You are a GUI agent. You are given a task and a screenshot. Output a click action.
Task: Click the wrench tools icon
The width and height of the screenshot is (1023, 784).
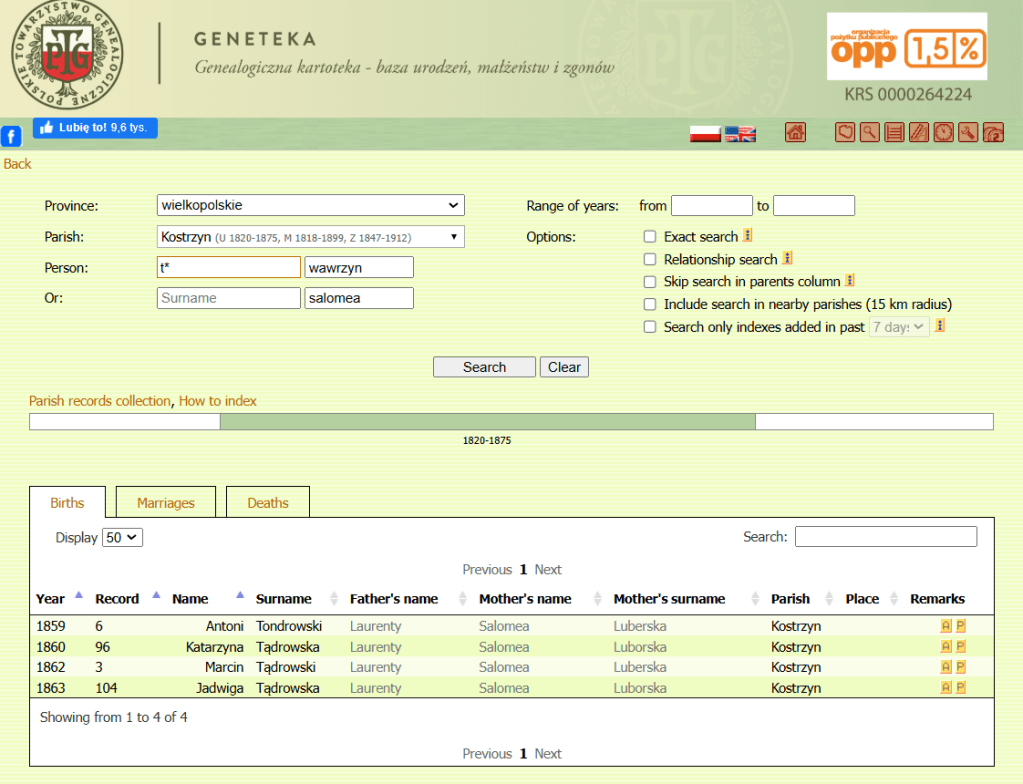(x=967, y=133)
